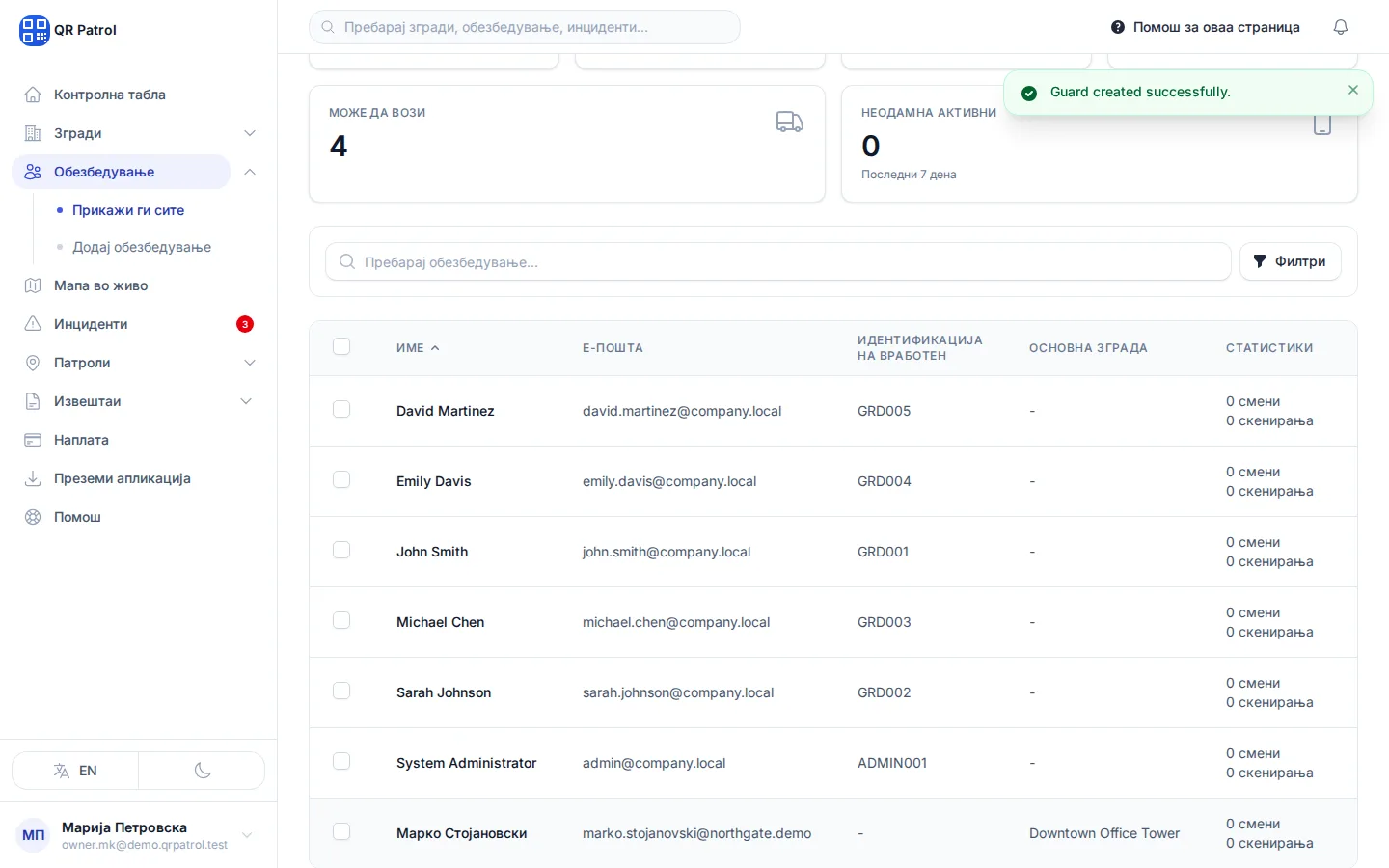The height and width of the screenshot is (868, 1389).
Task: Click the Пребарај обезбедување search field
Action: 778,261
